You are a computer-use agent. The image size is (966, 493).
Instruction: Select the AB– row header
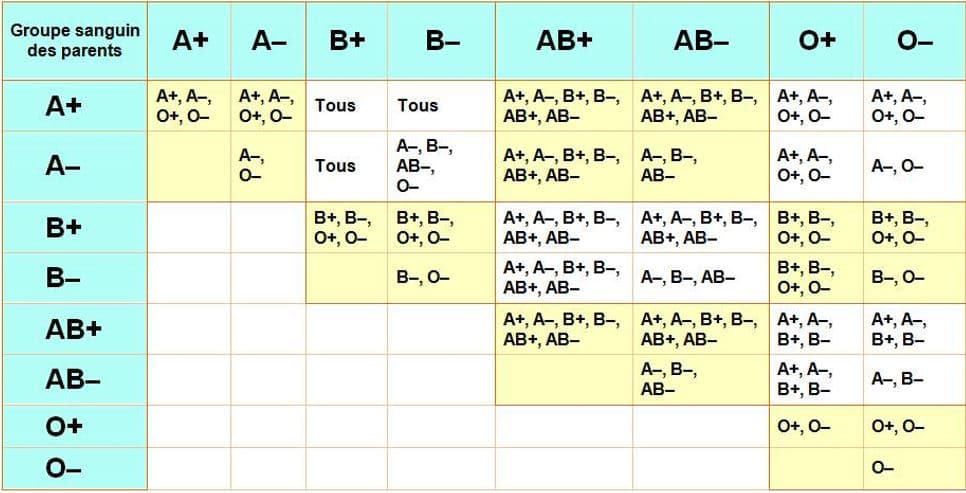[x=74, y=379]
